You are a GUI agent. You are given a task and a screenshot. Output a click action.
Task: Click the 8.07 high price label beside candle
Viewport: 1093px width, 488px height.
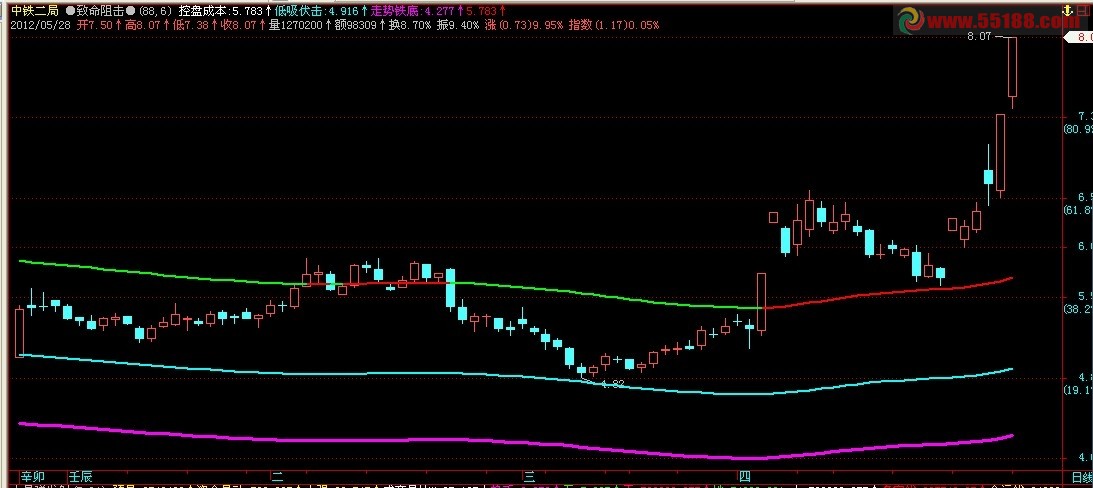click(979, 36)
